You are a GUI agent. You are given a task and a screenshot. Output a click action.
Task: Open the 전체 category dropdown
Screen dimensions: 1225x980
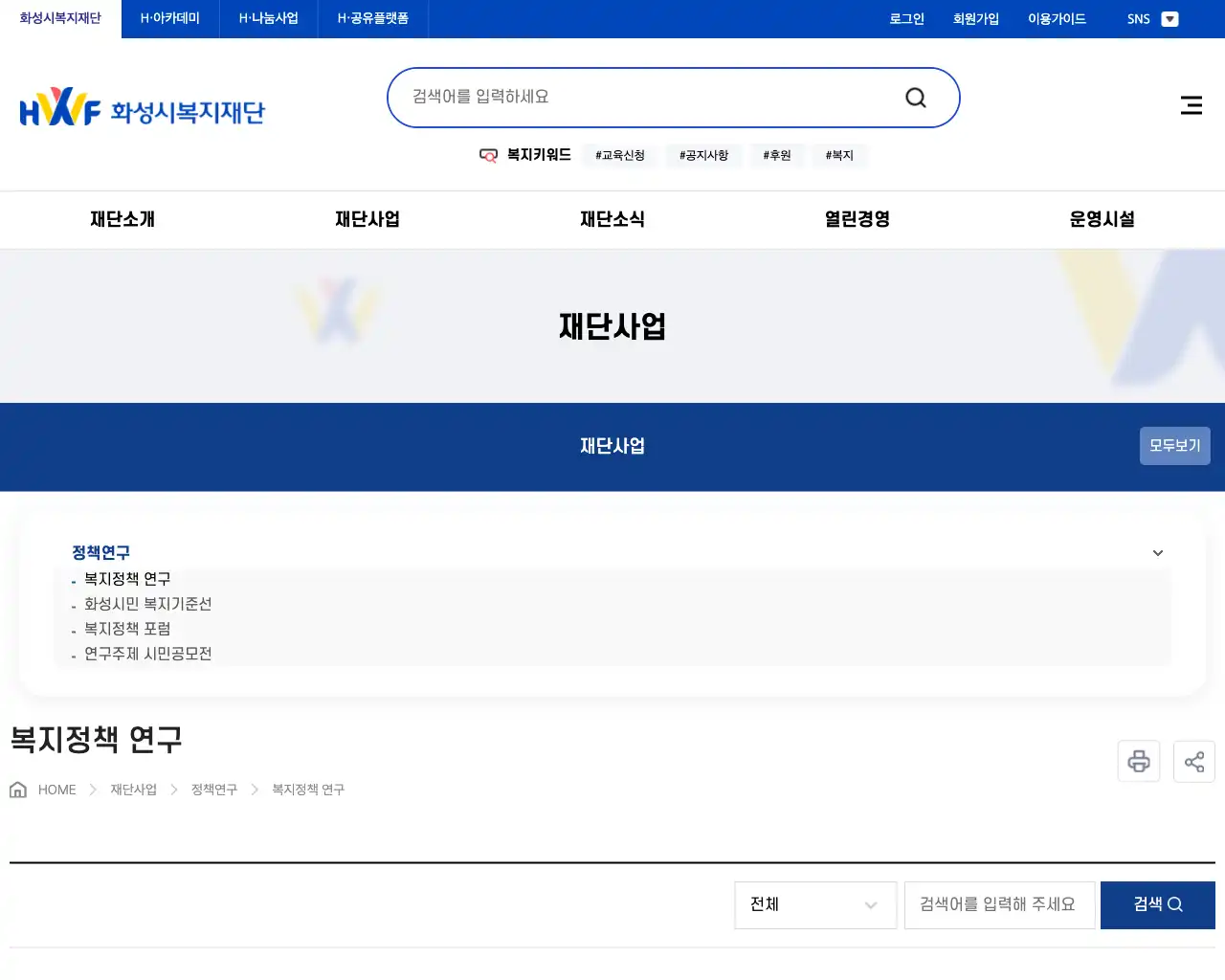click(814, 904)
